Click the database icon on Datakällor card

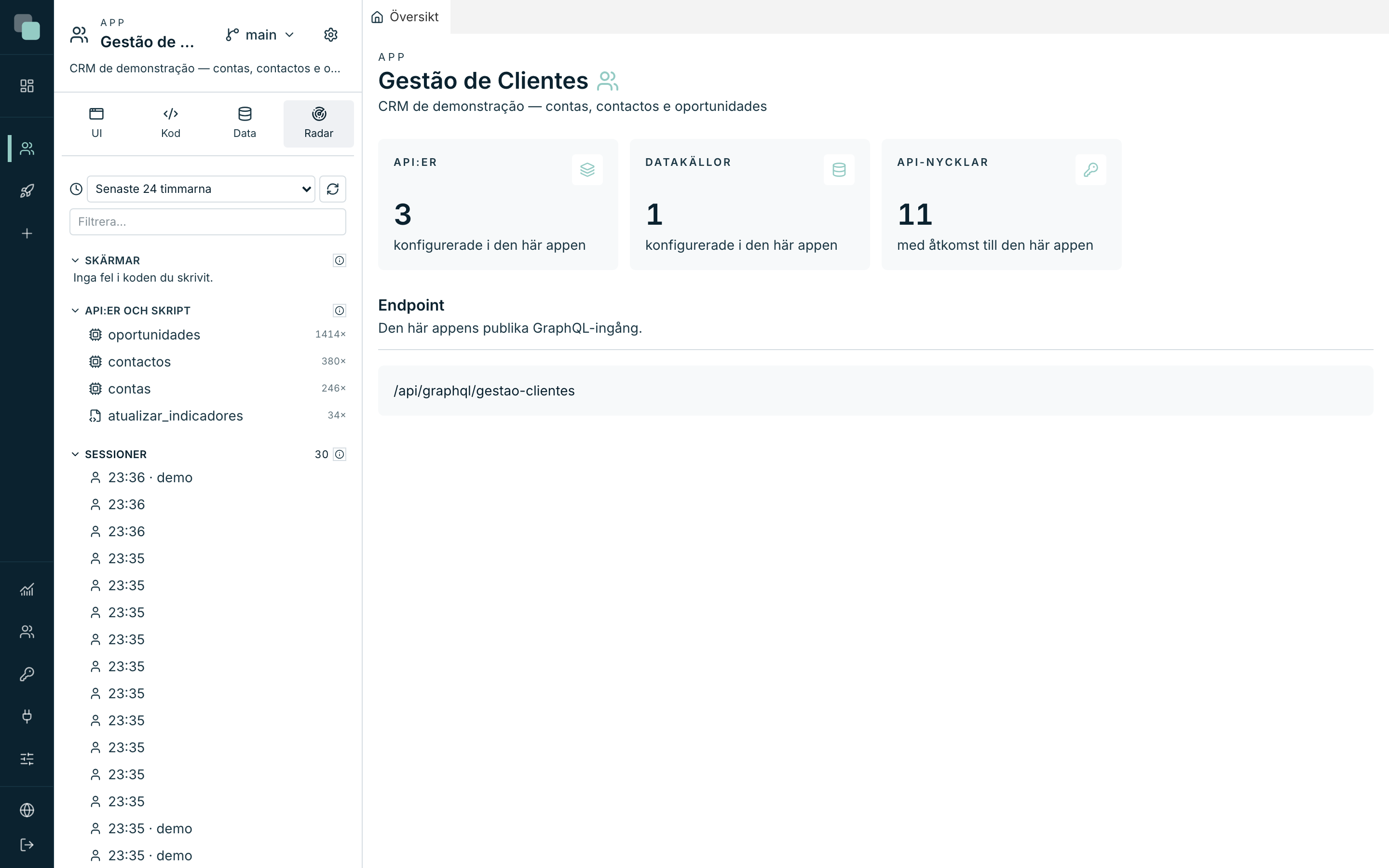pyautogui.click(x=839, y=170)
